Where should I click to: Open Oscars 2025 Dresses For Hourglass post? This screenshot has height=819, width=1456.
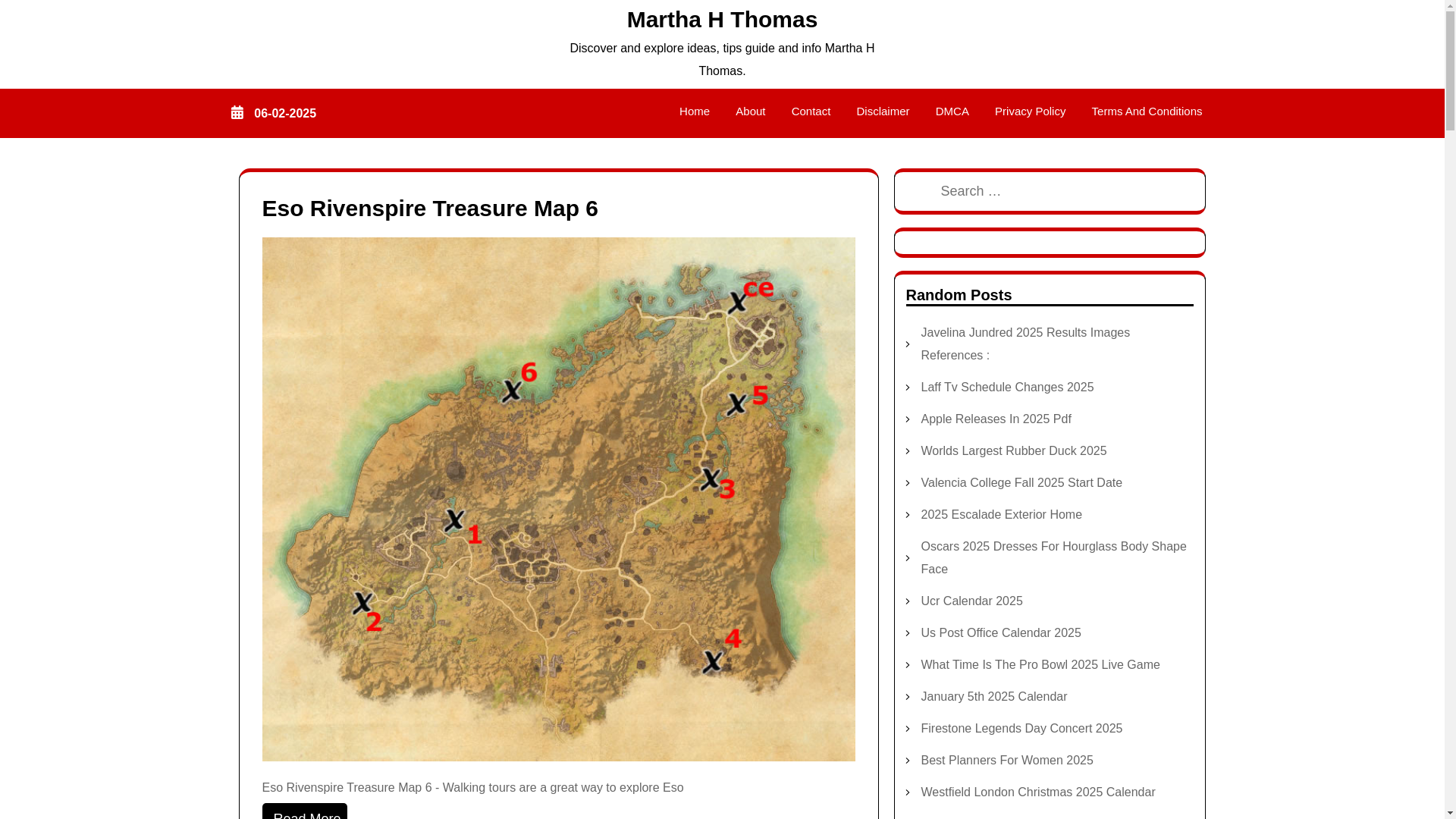coord(1053,558)
